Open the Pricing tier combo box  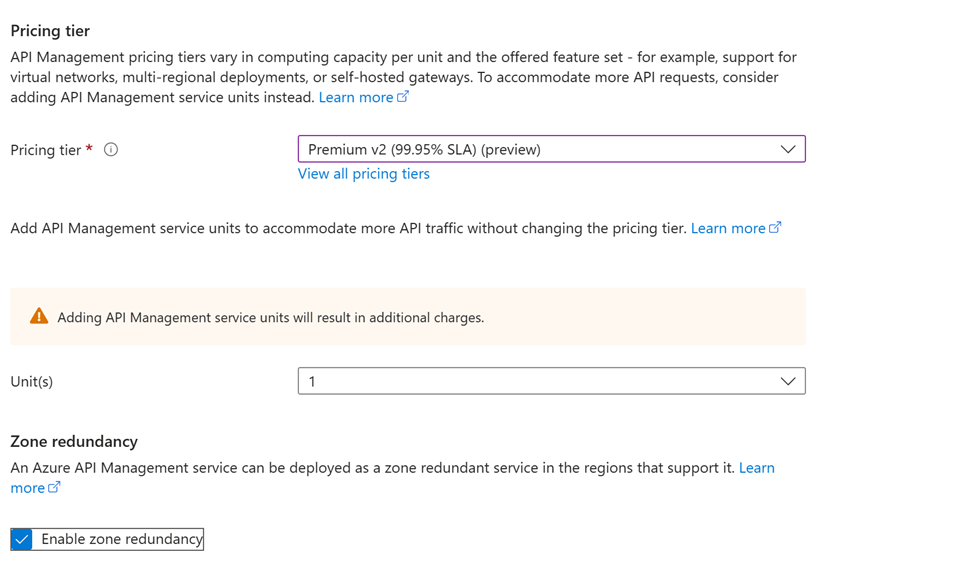point(540,149)
